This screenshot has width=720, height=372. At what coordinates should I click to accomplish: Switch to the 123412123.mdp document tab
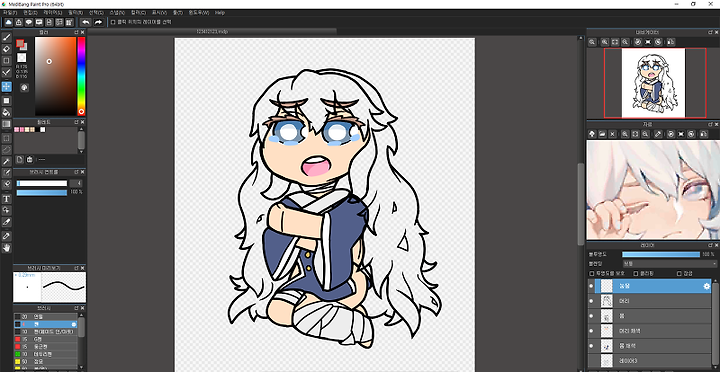point(212,32)
